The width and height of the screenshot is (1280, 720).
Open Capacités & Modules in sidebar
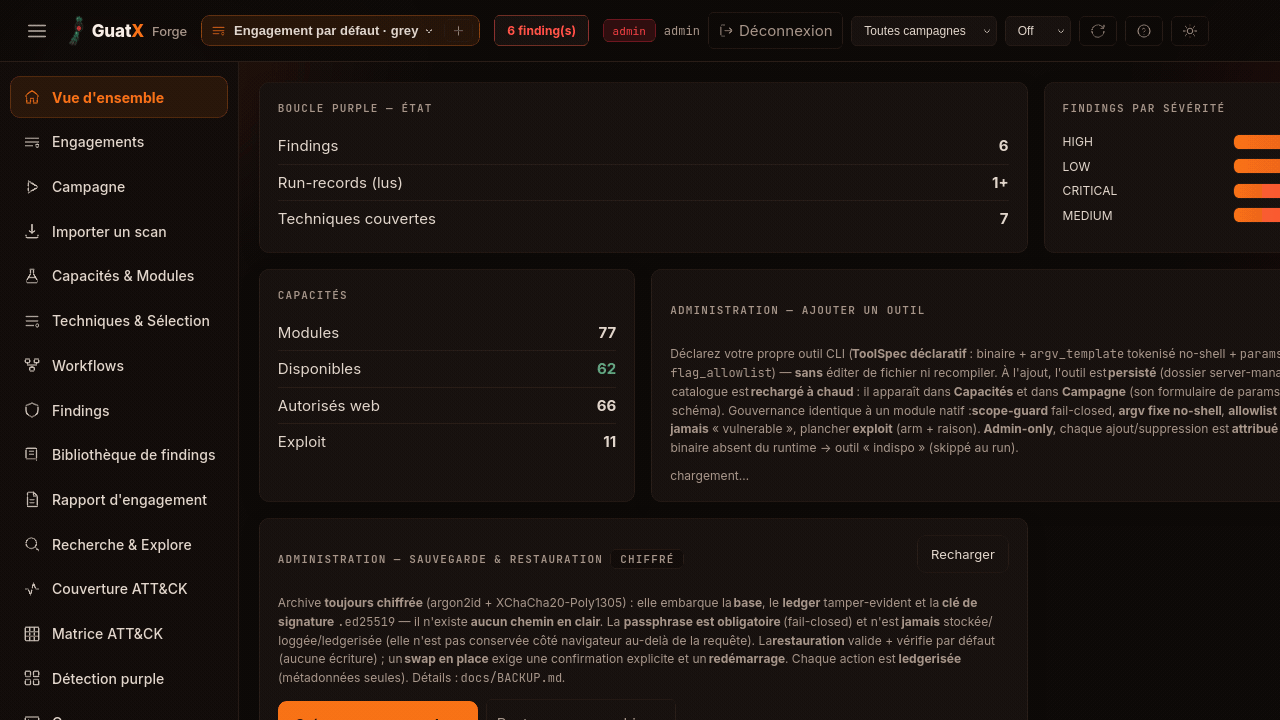(x=119, y=276)
